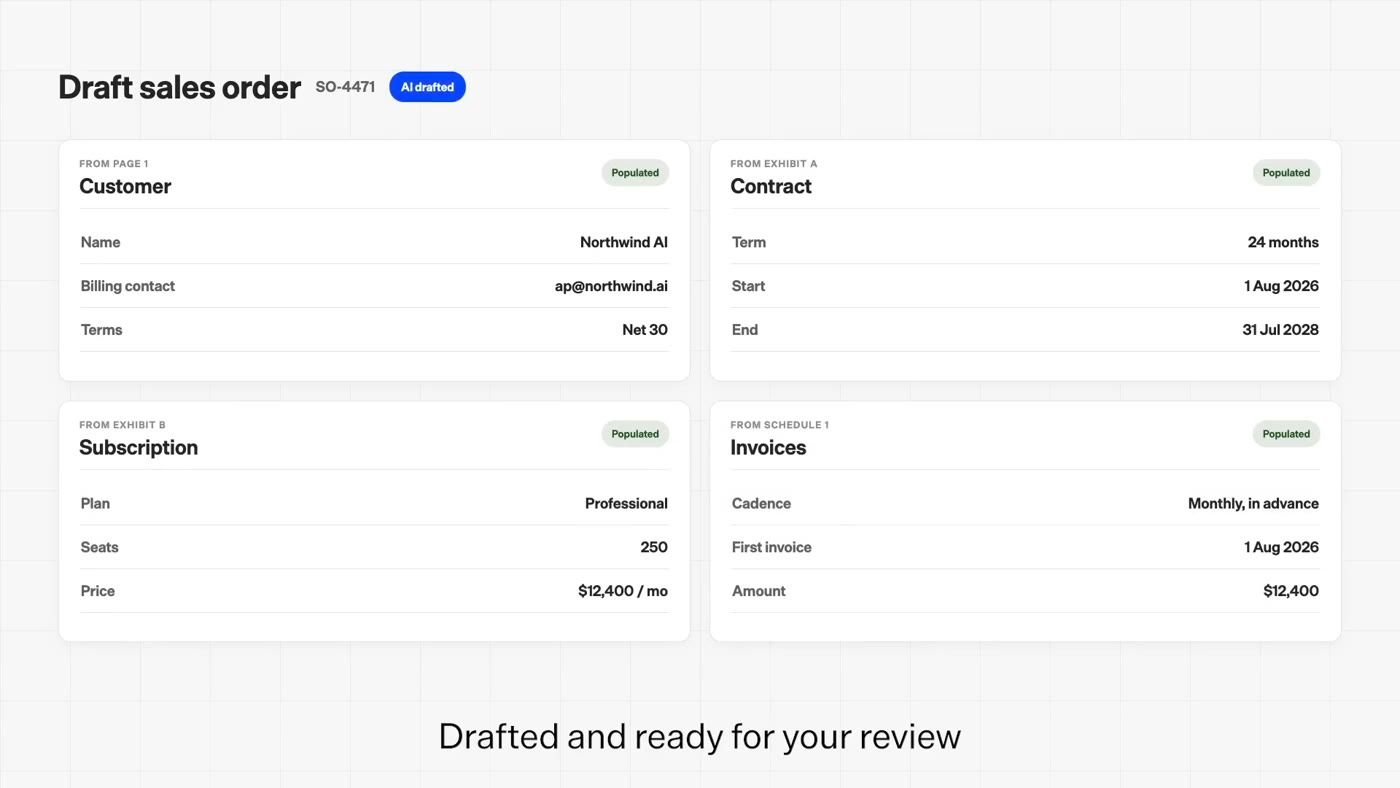
Task: Click the "FROM EXHIBIT B" source label
Action: click(123, 425)
